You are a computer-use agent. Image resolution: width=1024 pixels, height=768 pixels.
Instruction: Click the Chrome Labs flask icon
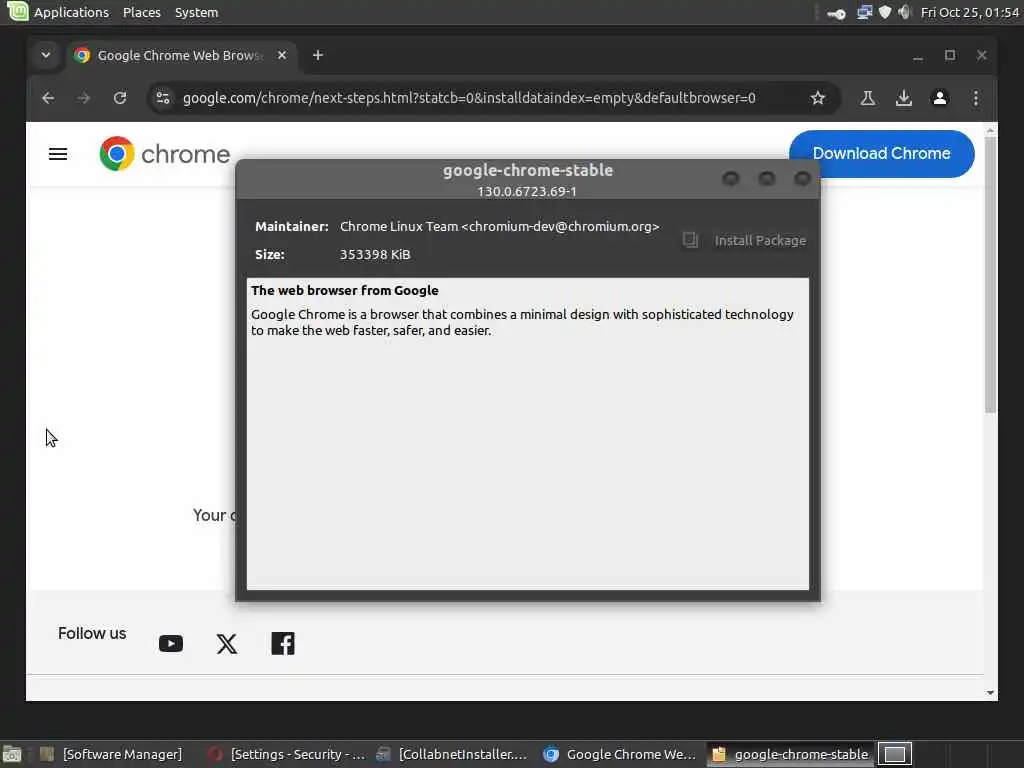coord(867,98)
